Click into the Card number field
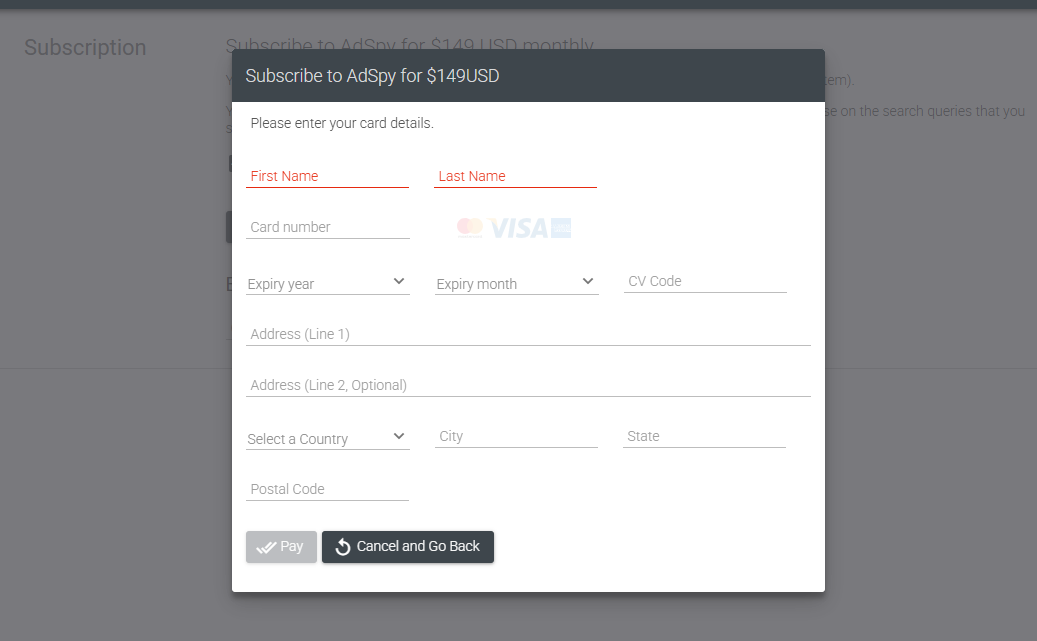 tap(327, 227)
